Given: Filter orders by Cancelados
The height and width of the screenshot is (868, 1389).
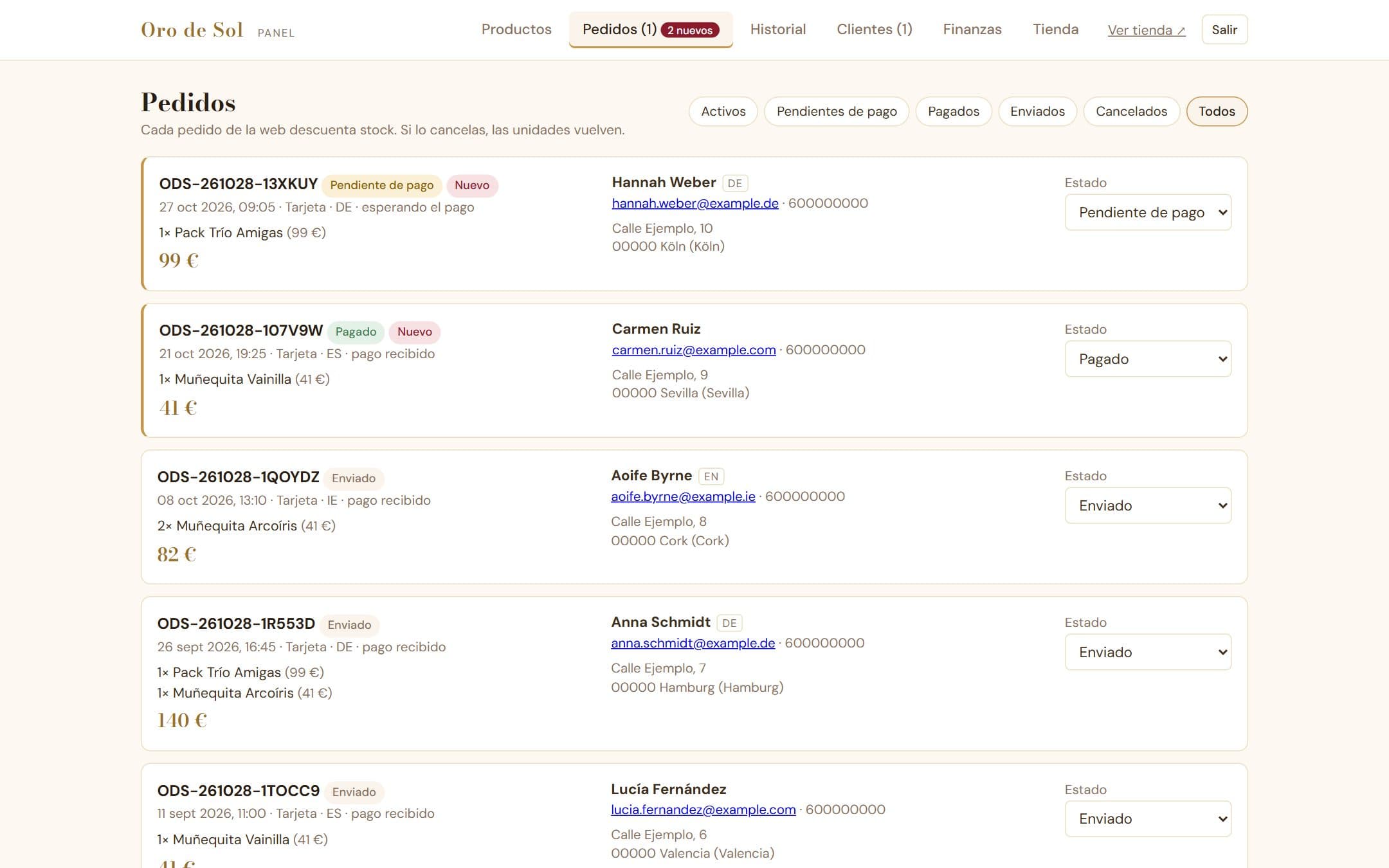Looking at the screenshot, I should (x=1131, y=111).
